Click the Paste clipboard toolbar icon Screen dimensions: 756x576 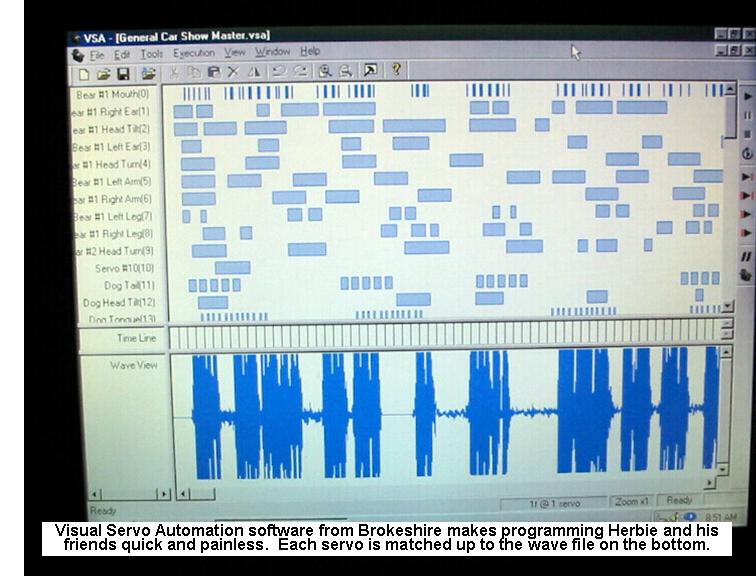coord(213,72)
